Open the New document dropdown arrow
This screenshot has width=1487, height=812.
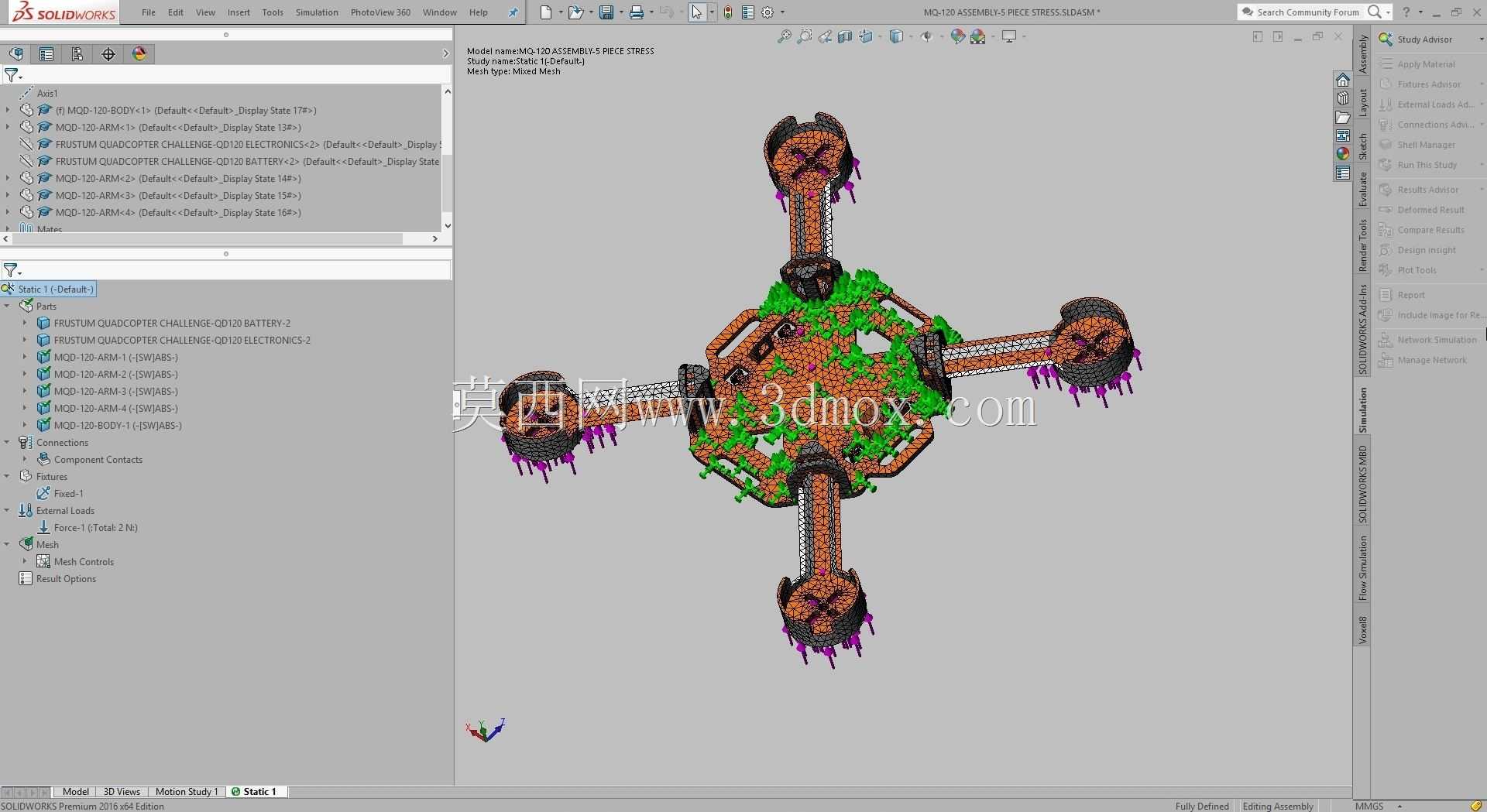pos(561,12)
